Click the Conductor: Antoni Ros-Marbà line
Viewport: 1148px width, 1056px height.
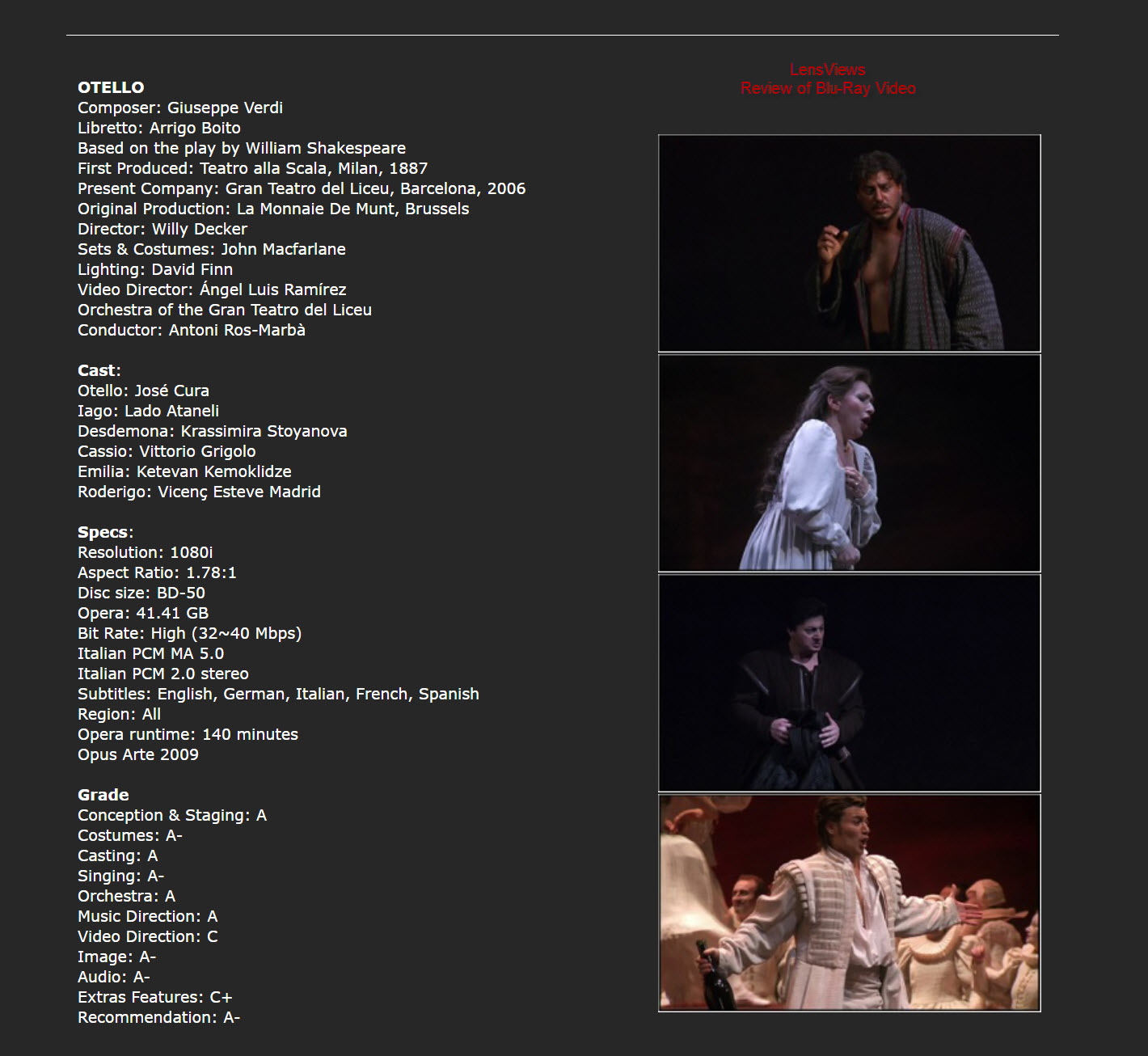192,330
